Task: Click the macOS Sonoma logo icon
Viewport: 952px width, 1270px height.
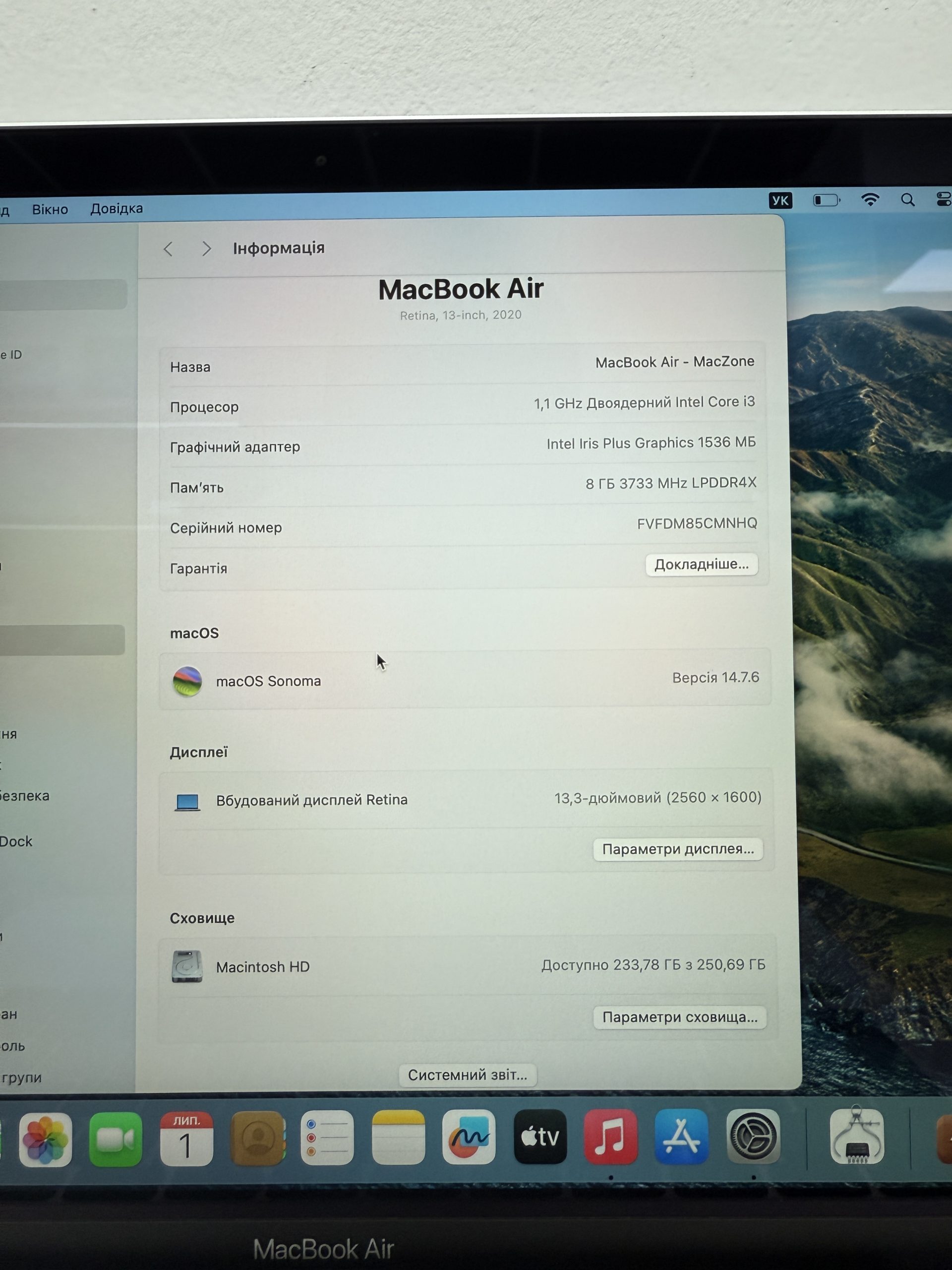Action: point(187,682)
